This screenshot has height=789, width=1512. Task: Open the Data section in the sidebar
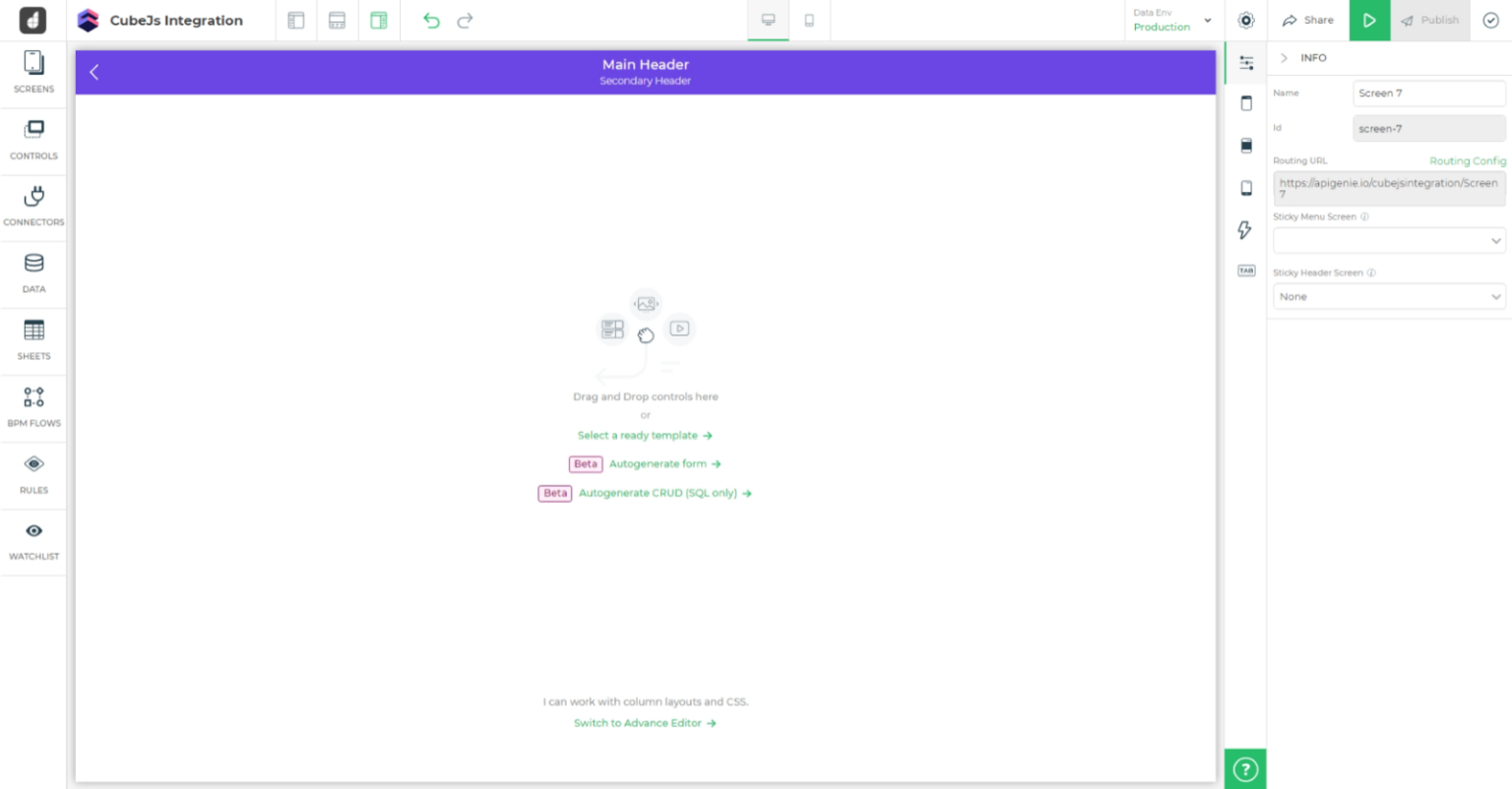(33, 272)
